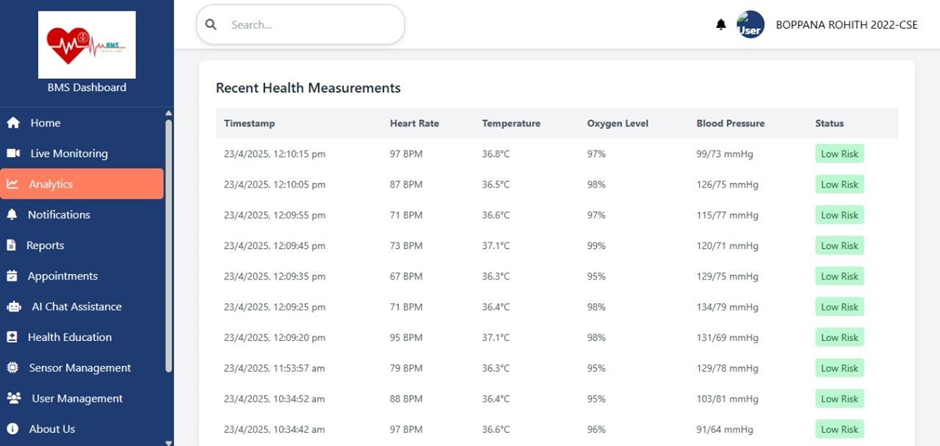Click the 87 BPM heart rate value
Screen dimensions: 940x446
(x=406, y=185)
